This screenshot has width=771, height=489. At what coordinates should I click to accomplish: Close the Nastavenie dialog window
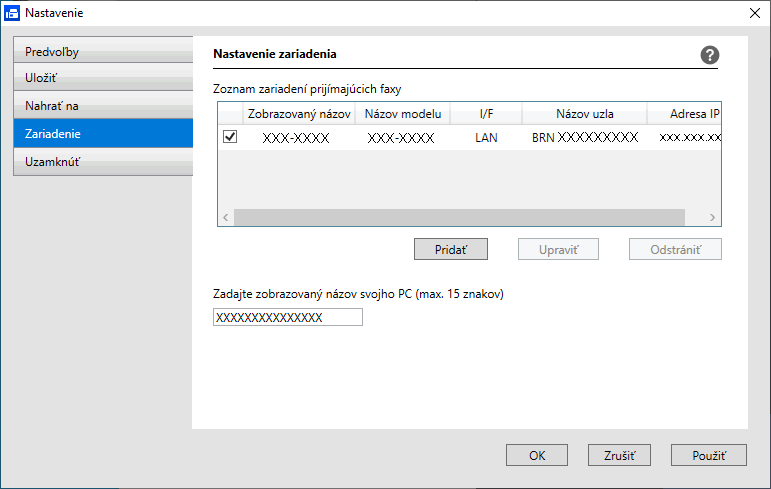click(755, 13)
